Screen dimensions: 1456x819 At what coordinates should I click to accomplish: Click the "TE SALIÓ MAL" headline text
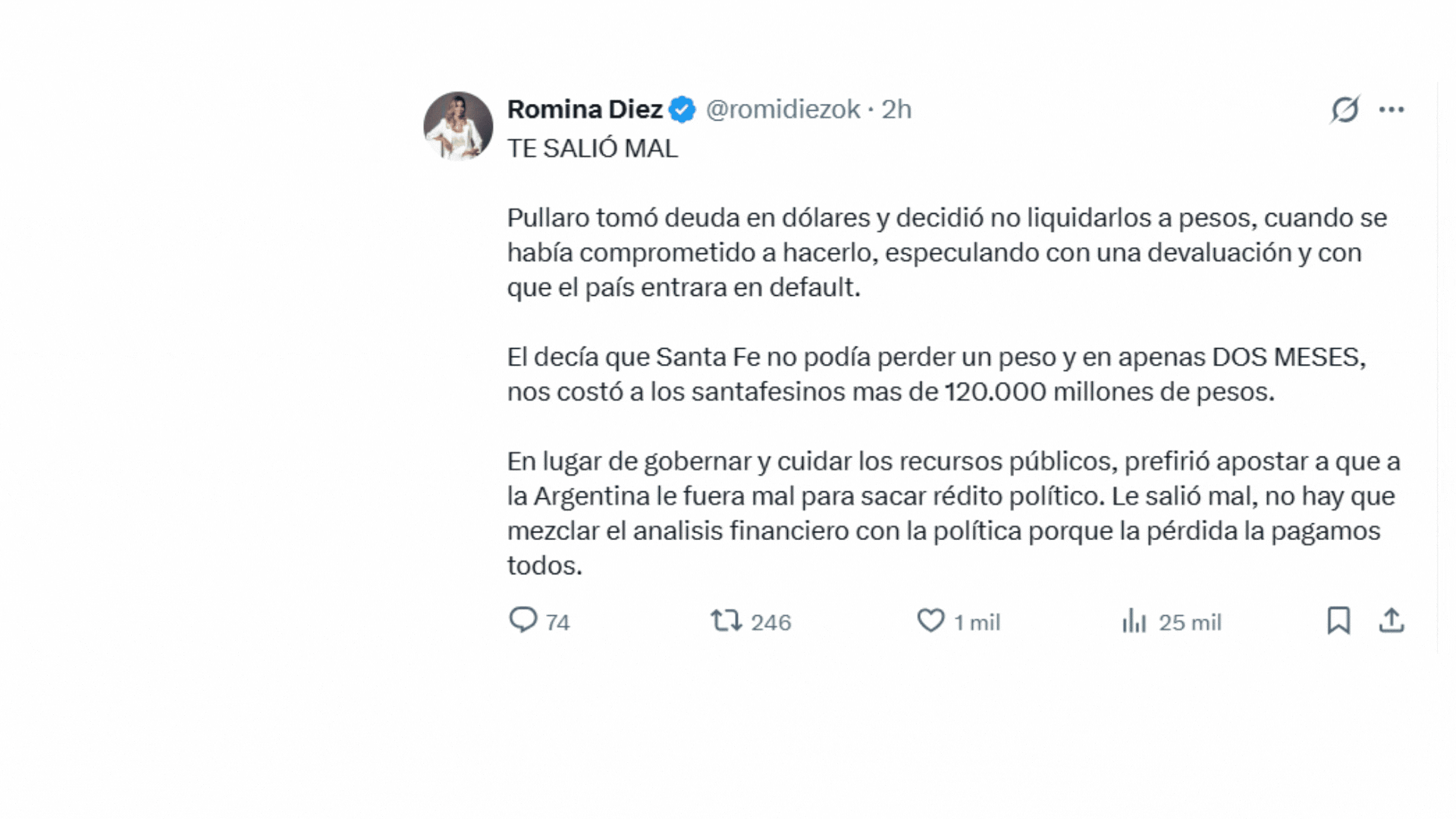[x=592, y=149]
